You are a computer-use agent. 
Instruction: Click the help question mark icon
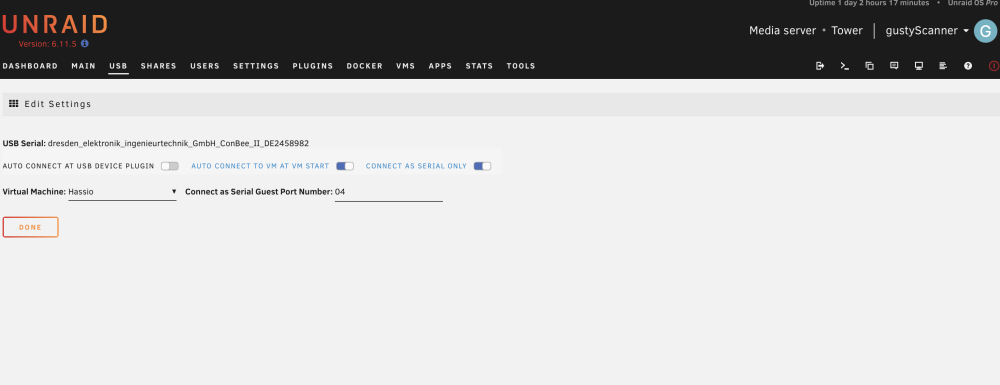(968, 66)
